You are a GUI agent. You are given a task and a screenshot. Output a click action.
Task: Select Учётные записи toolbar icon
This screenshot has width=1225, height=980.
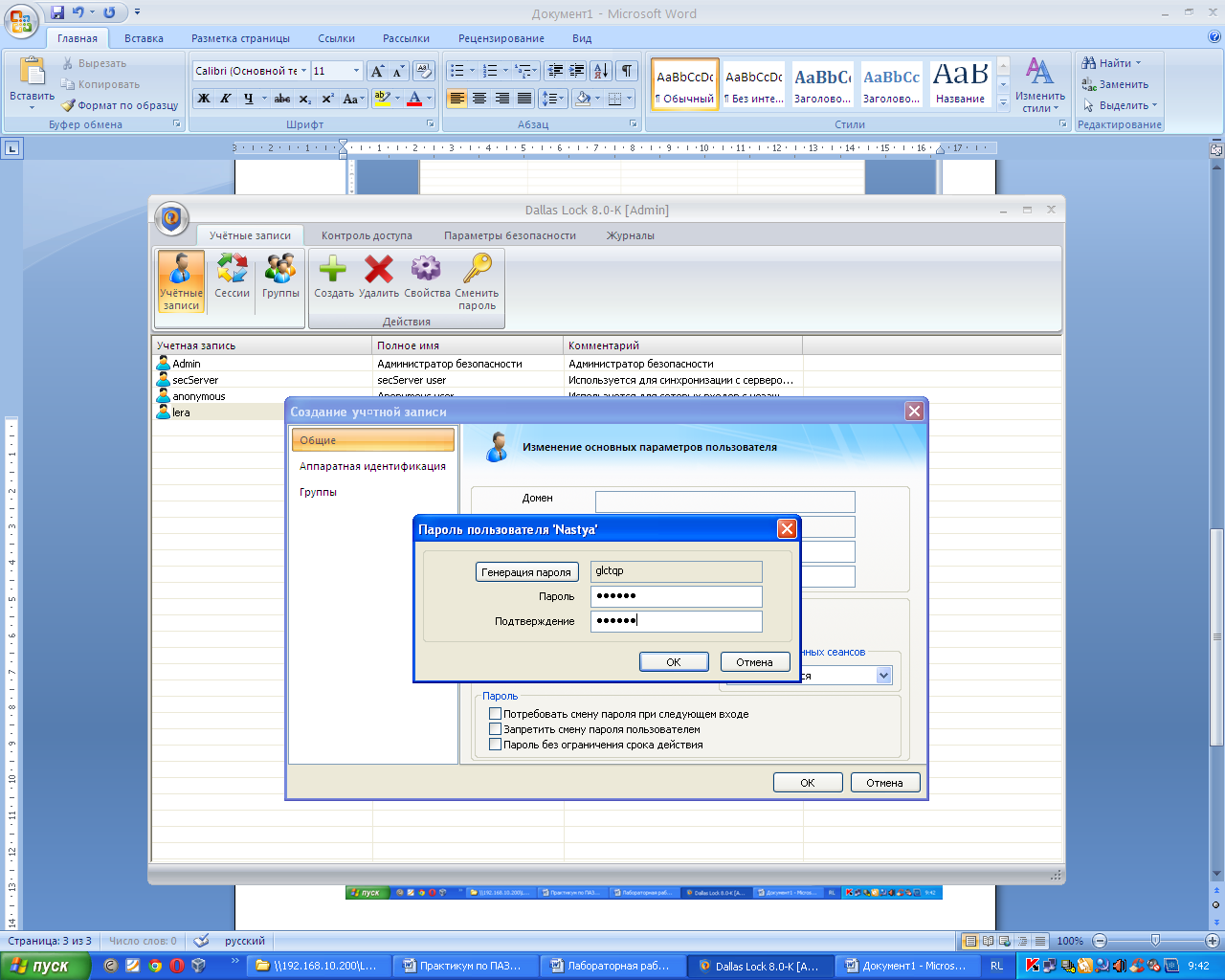181,281
